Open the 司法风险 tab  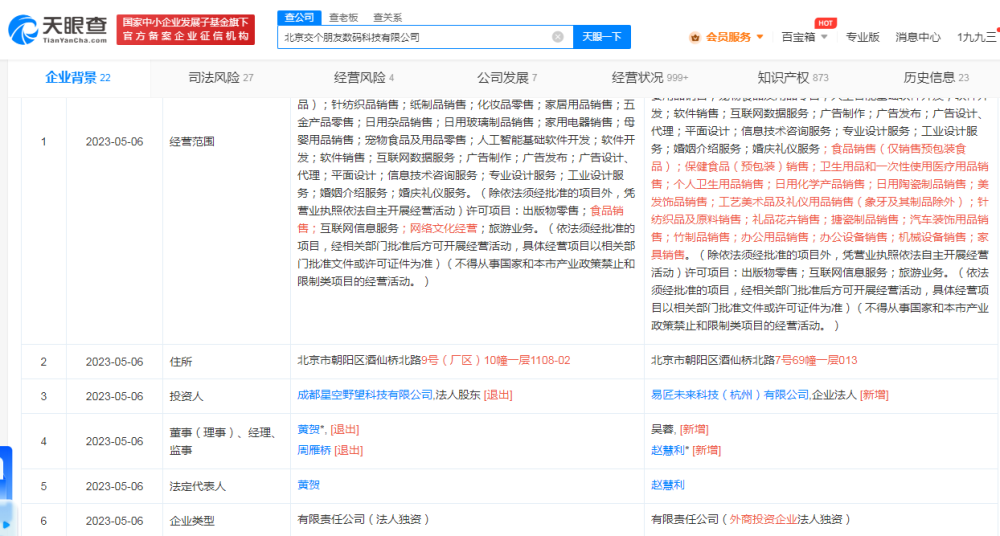point(221,78)
